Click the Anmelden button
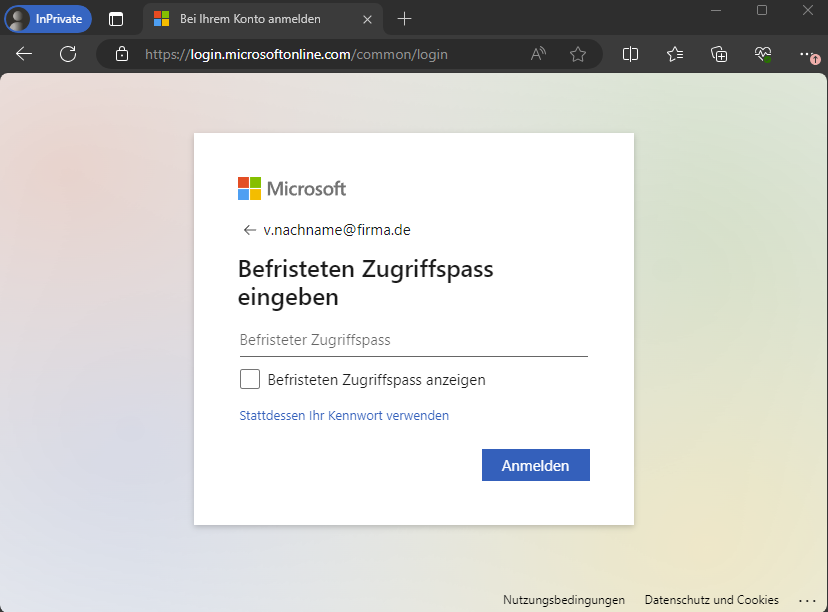This screenshot has width=828, height=612. coord(535,465)
